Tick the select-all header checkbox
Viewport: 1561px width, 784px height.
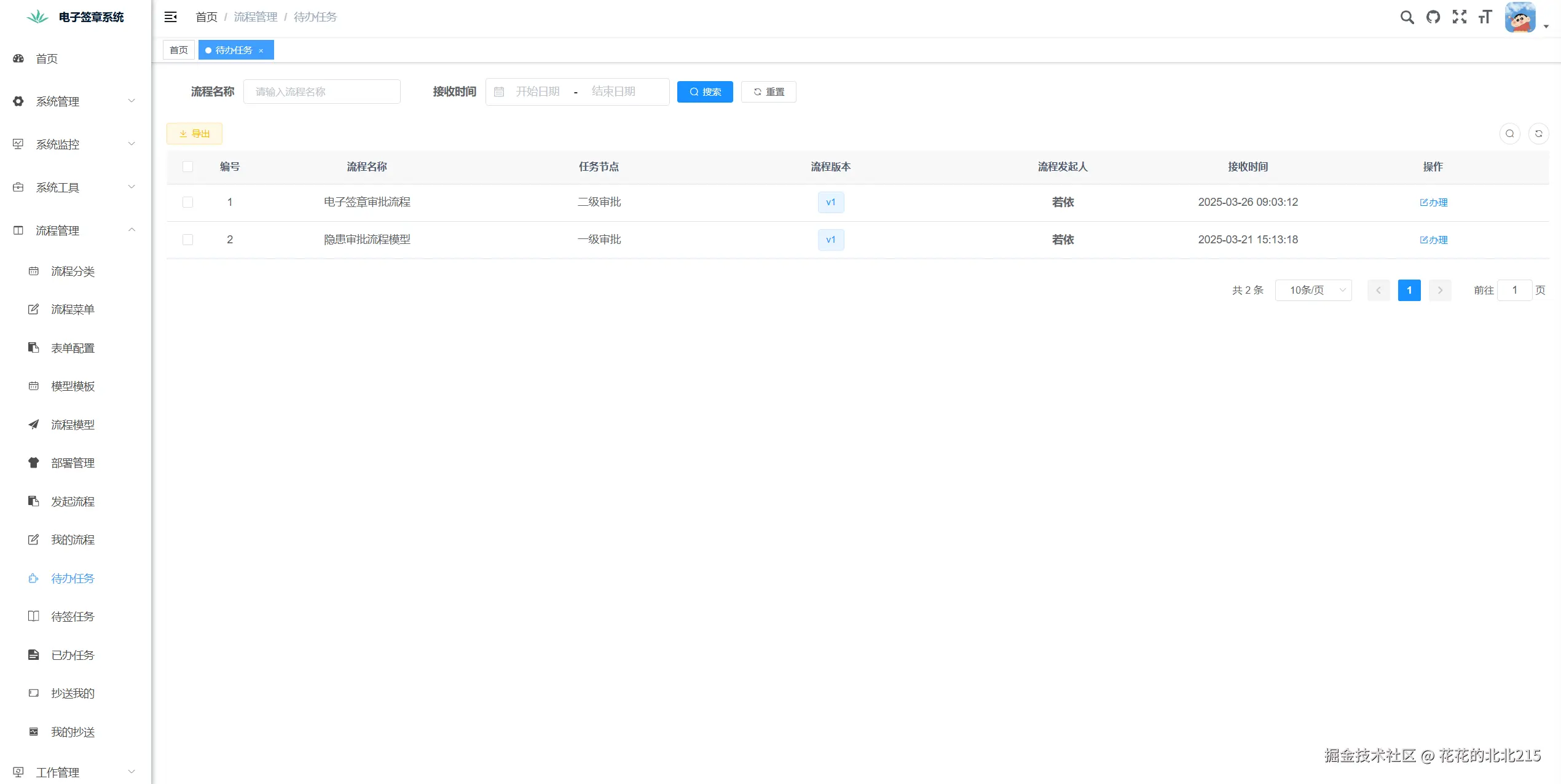(187, 167)
